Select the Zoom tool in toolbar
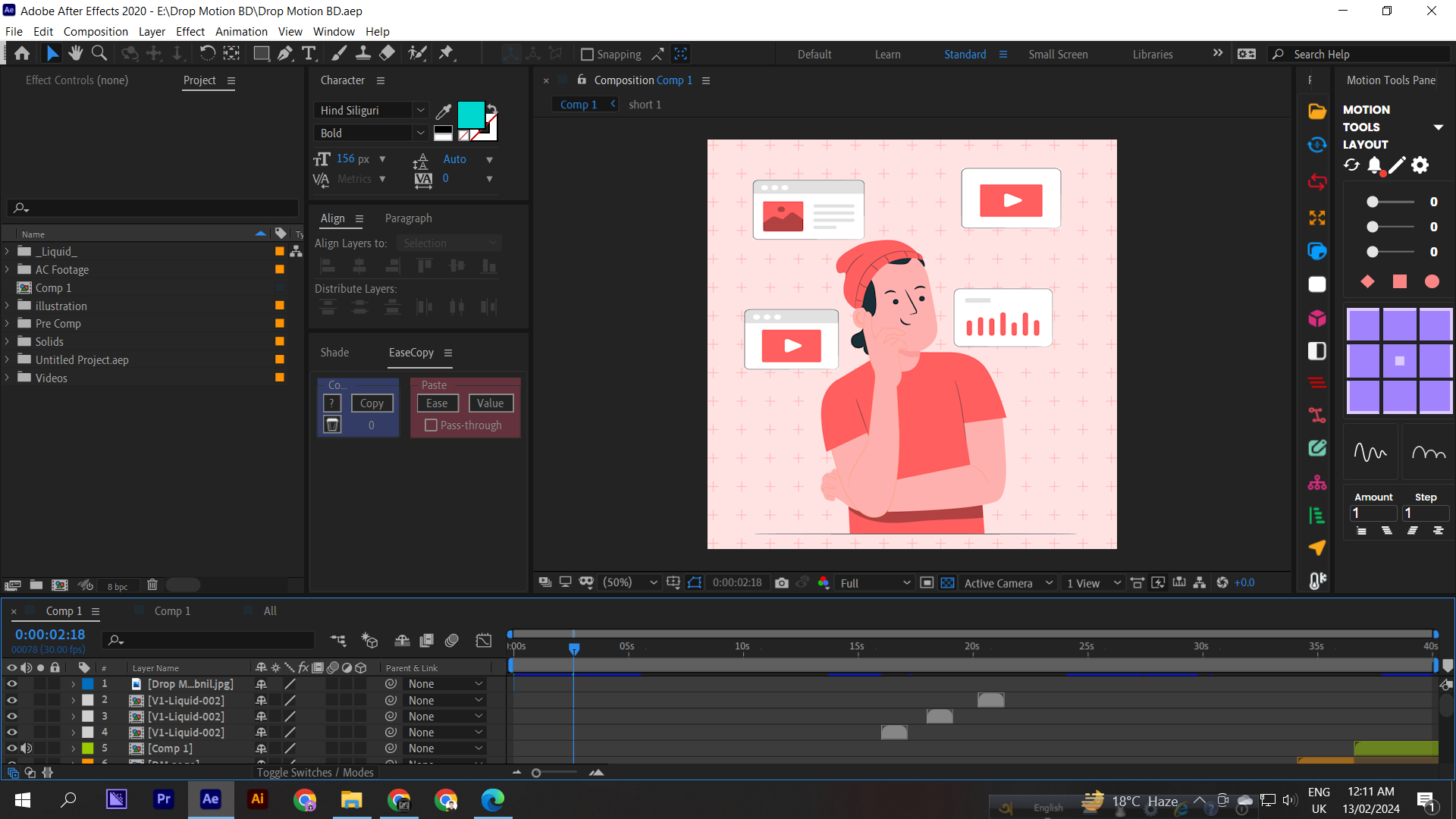Screen dimensions: 1456x819 coord(99,53)
